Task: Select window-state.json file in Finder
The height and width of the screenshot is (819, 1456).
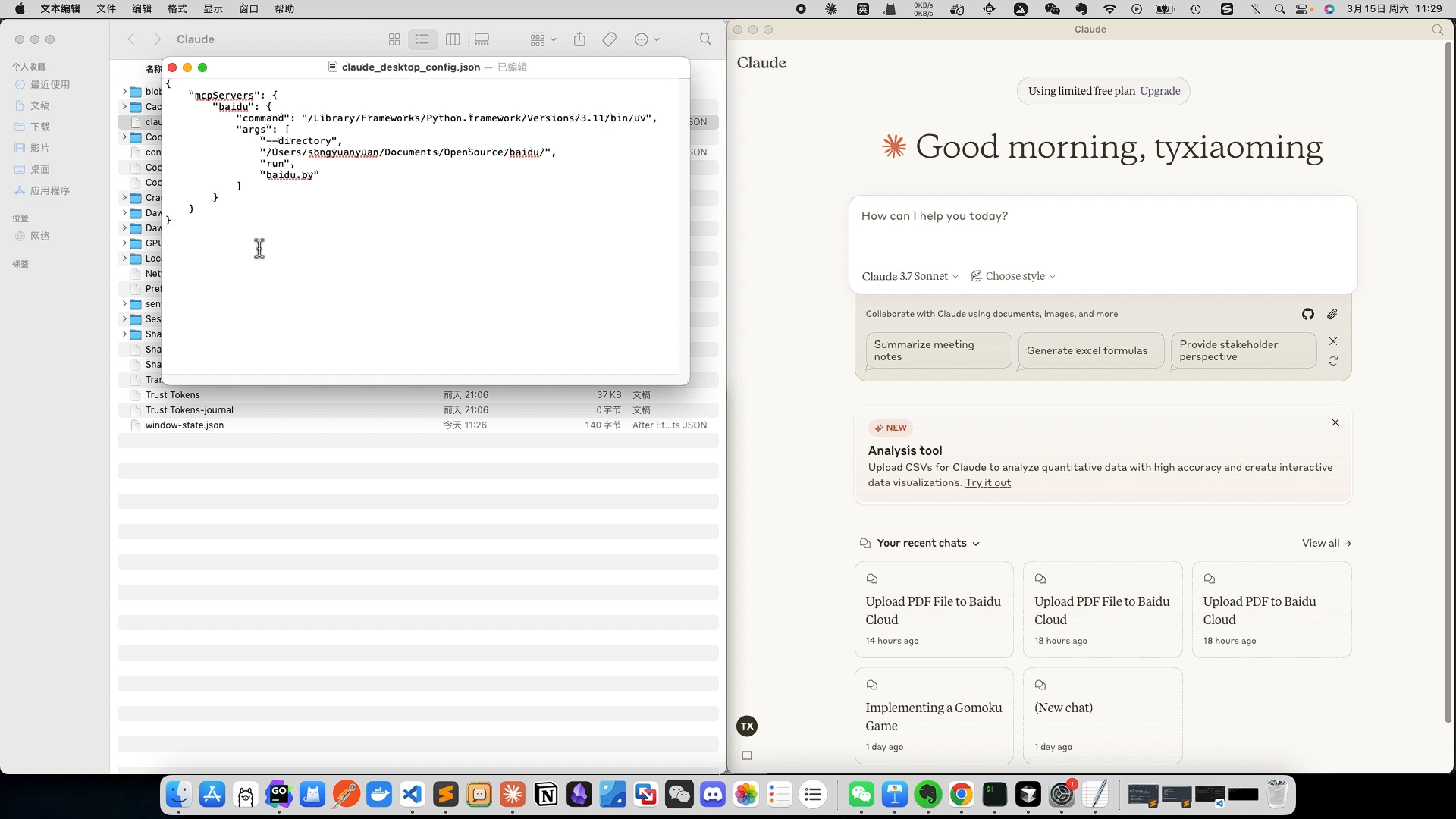Action: 418,425
